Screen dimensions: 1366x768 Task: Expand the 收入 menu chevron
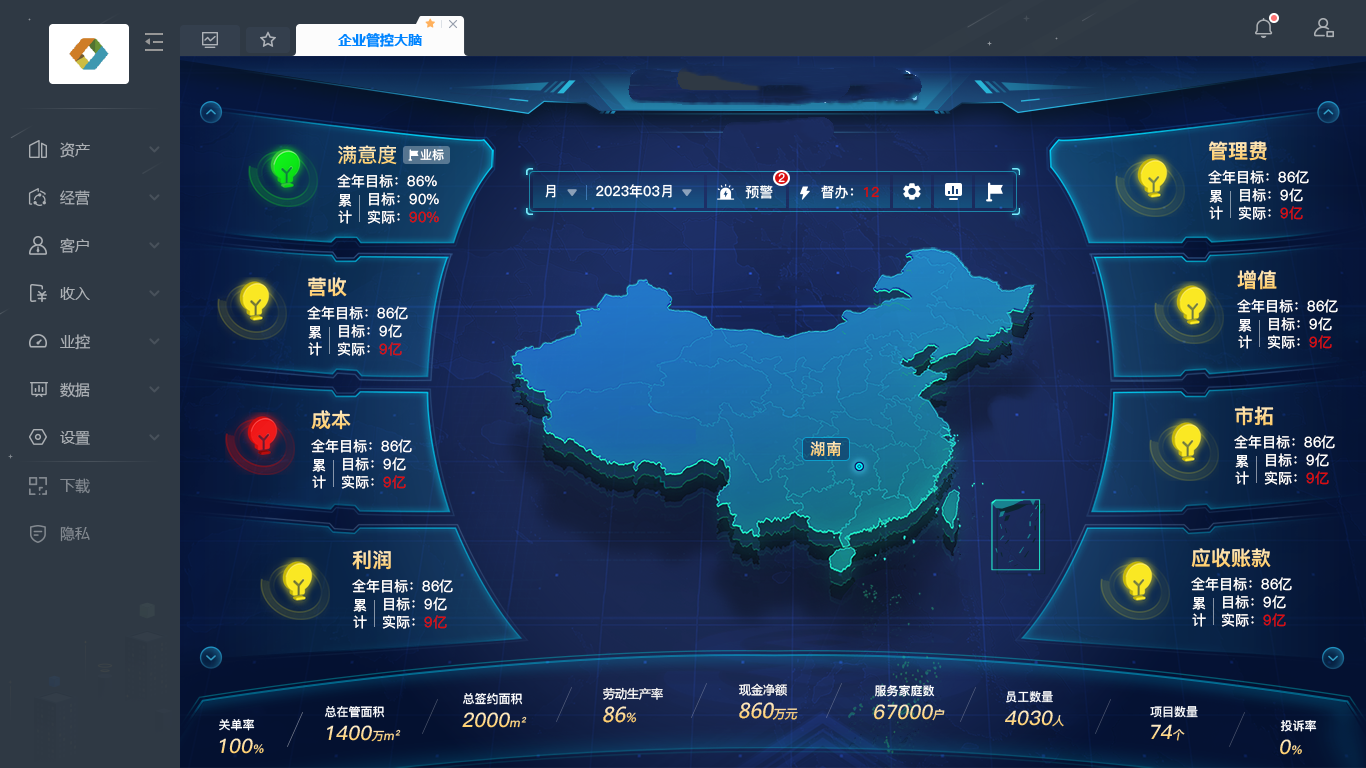(x=154, y=293)
